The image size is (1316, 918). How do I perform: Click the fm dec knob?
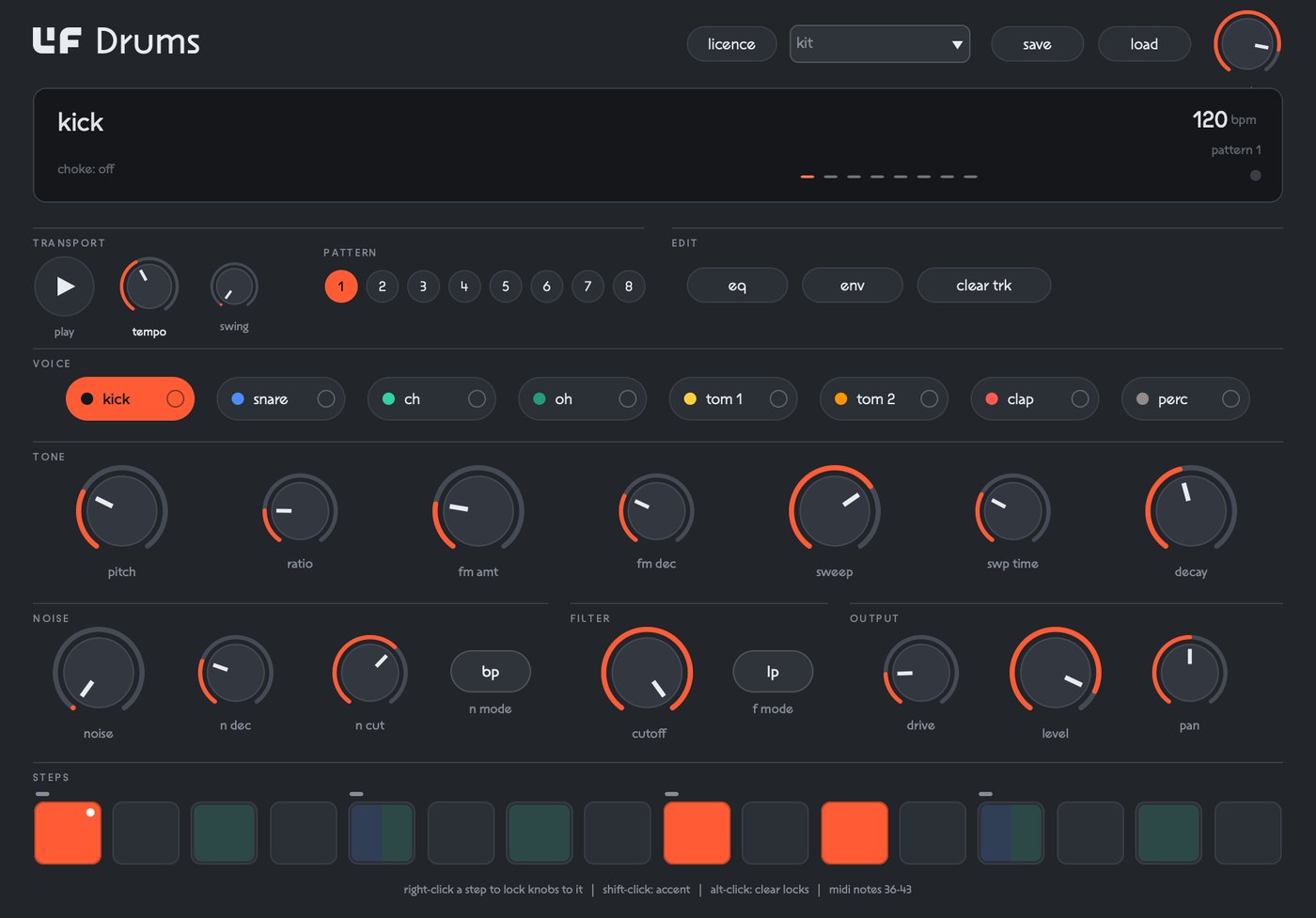656,510
